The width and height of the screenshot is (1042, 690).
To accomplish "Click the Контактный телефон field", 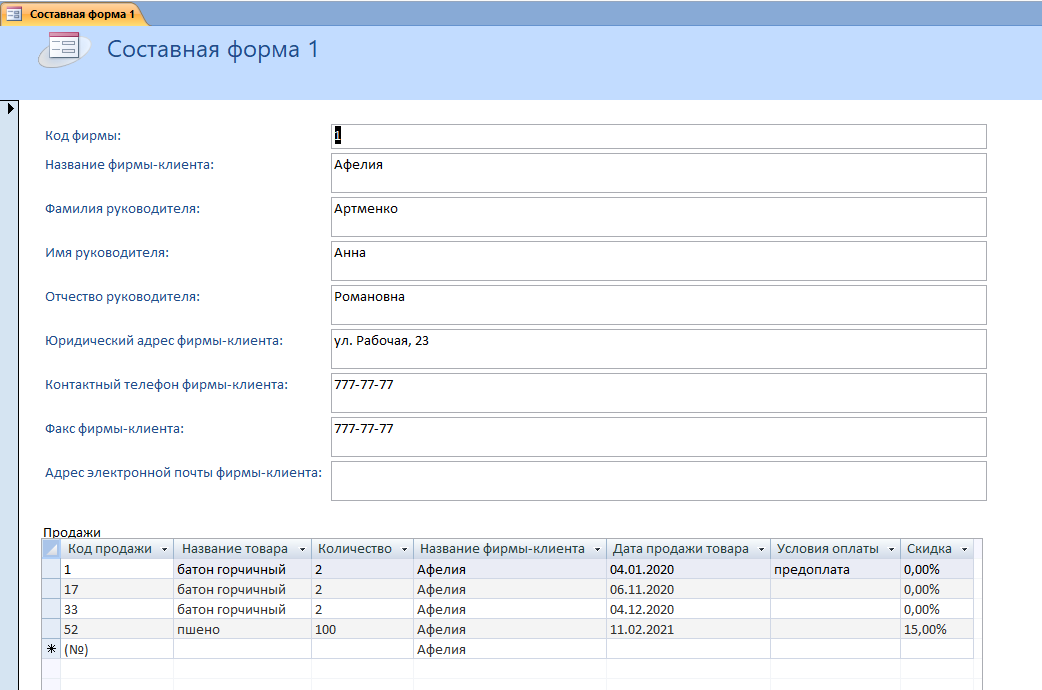I will pos(659,392).
